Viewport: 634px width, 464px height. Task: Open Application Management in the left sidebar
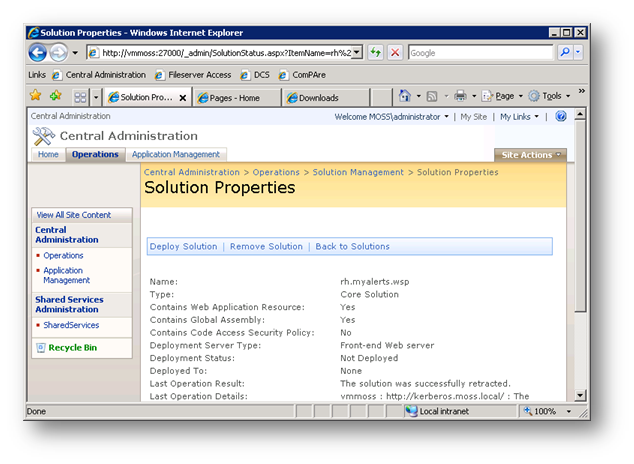point(66,275)
